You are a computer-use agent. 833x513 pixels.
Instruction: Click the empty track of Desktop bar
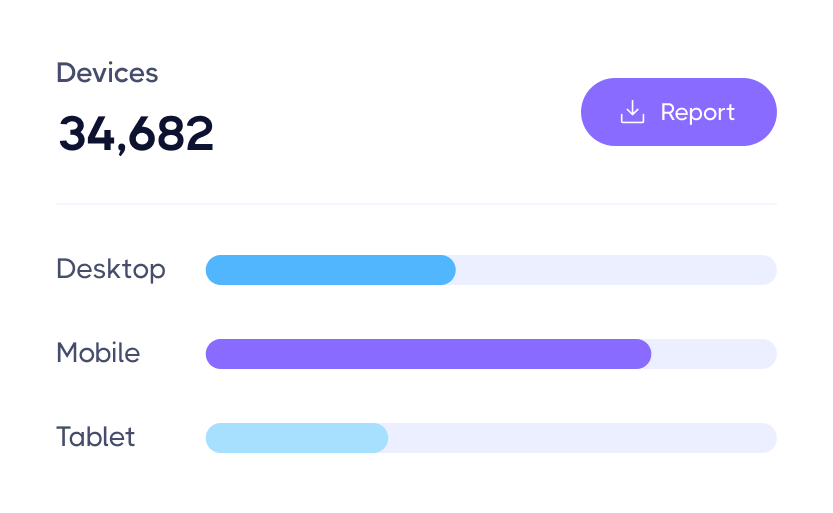coord(615,270)
